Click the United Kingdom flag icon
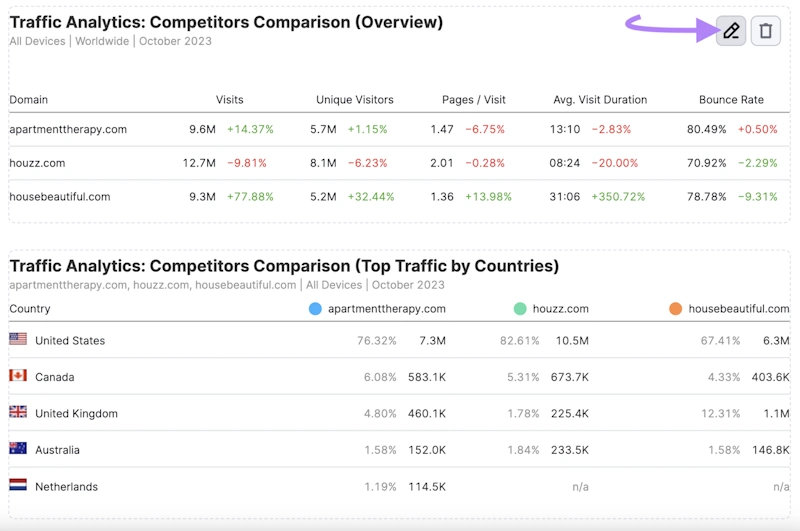Image resolution: width=800 pixels, height=531 pixels. click(x=18, y=412)
